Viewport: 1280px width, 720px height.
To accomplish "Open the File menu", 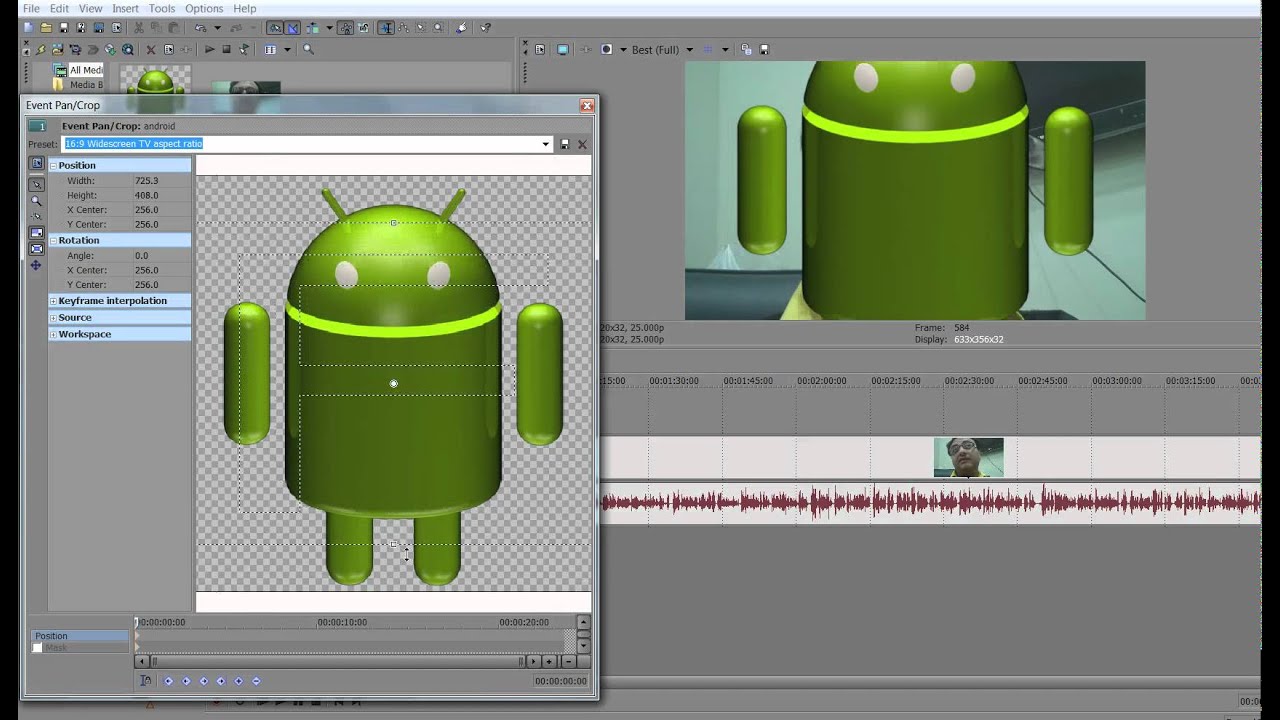I will [31, 9].
